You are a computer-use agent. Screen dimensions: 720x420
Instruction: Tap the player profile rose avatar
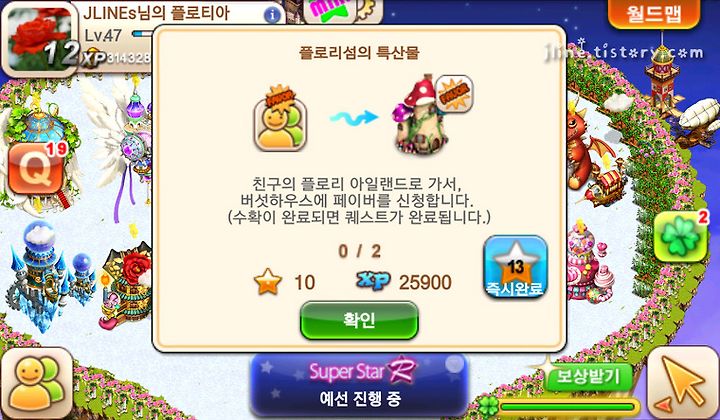click(40, 39)
